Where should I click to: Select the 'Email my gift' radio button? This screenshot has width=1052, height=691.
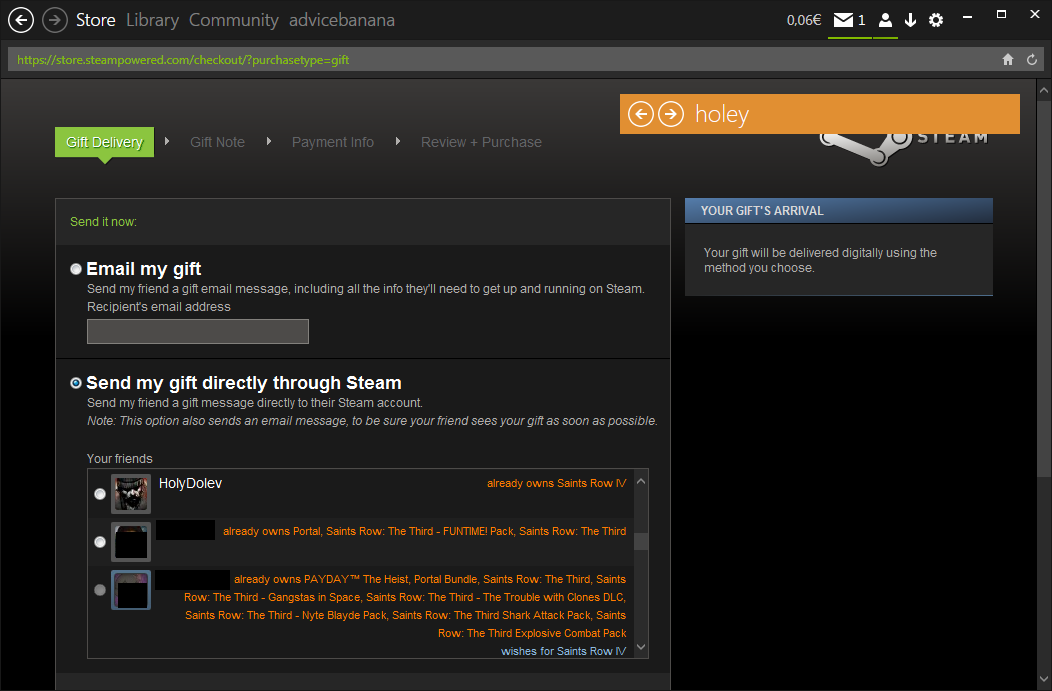(77, 269)
